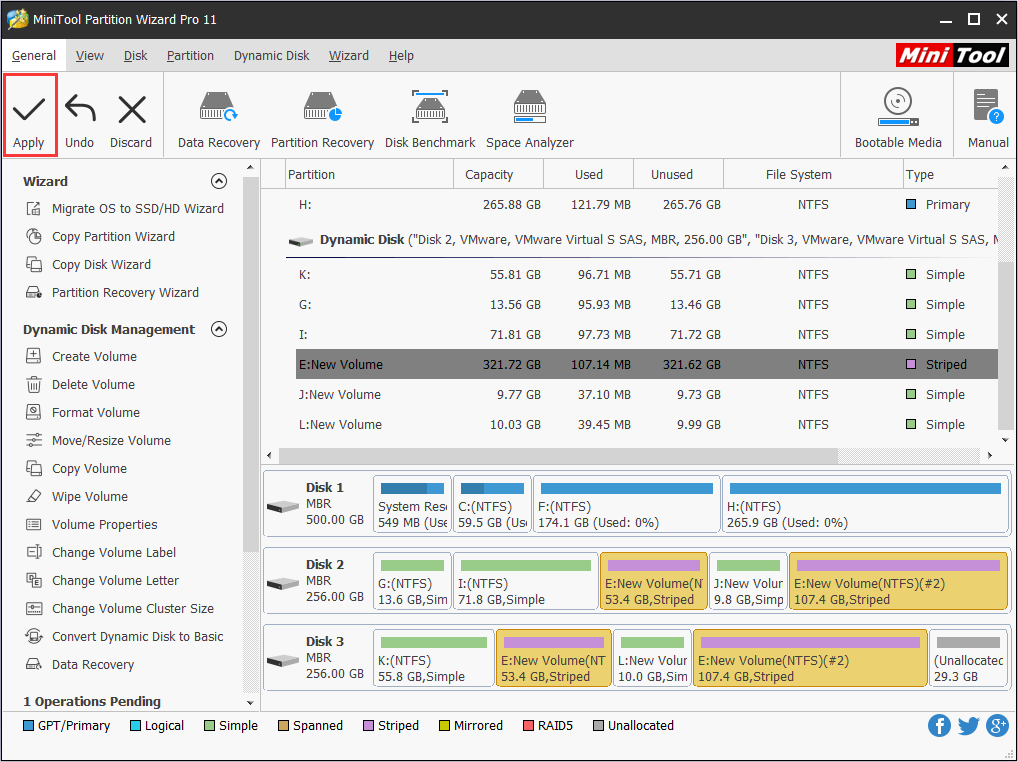Select Change Volume Label
1018x762 pixels.
click(101, 552)
